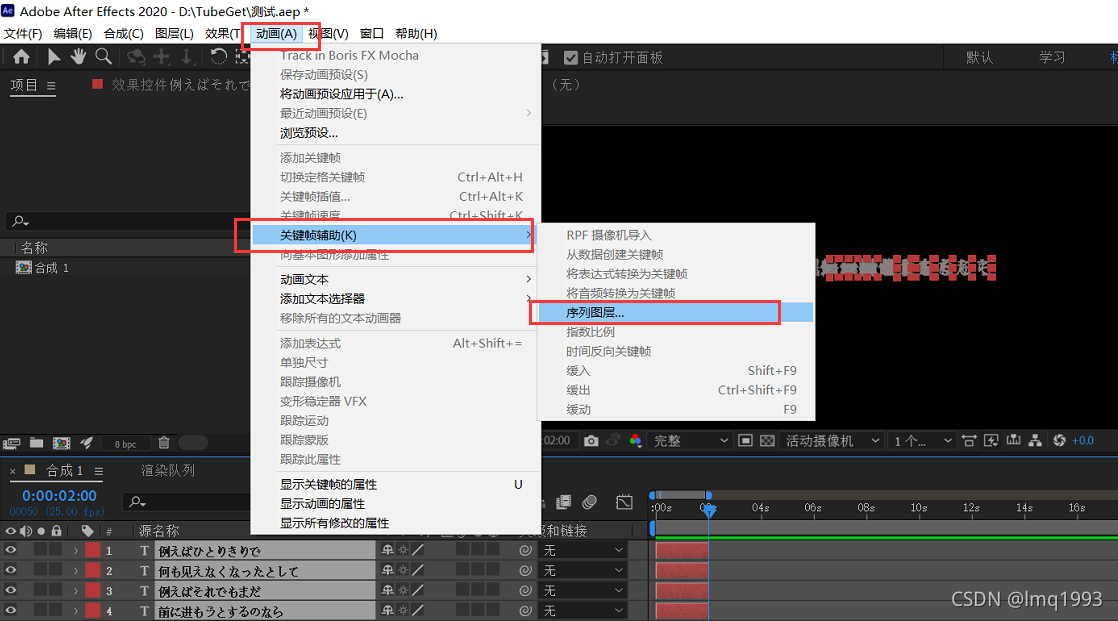This screenshot has height=621, width=1118.
Task: Click the Home icon in the toolbar
Action: 22,57
